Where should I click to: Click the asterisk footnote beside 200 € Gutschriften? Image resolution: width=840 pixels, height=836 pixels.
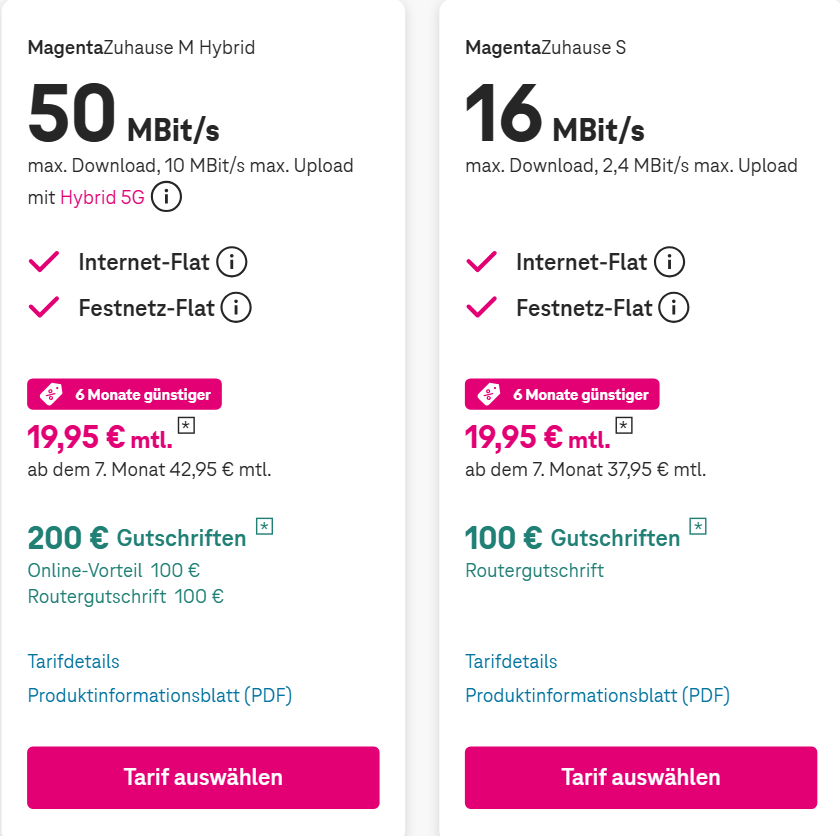point(264,525)
